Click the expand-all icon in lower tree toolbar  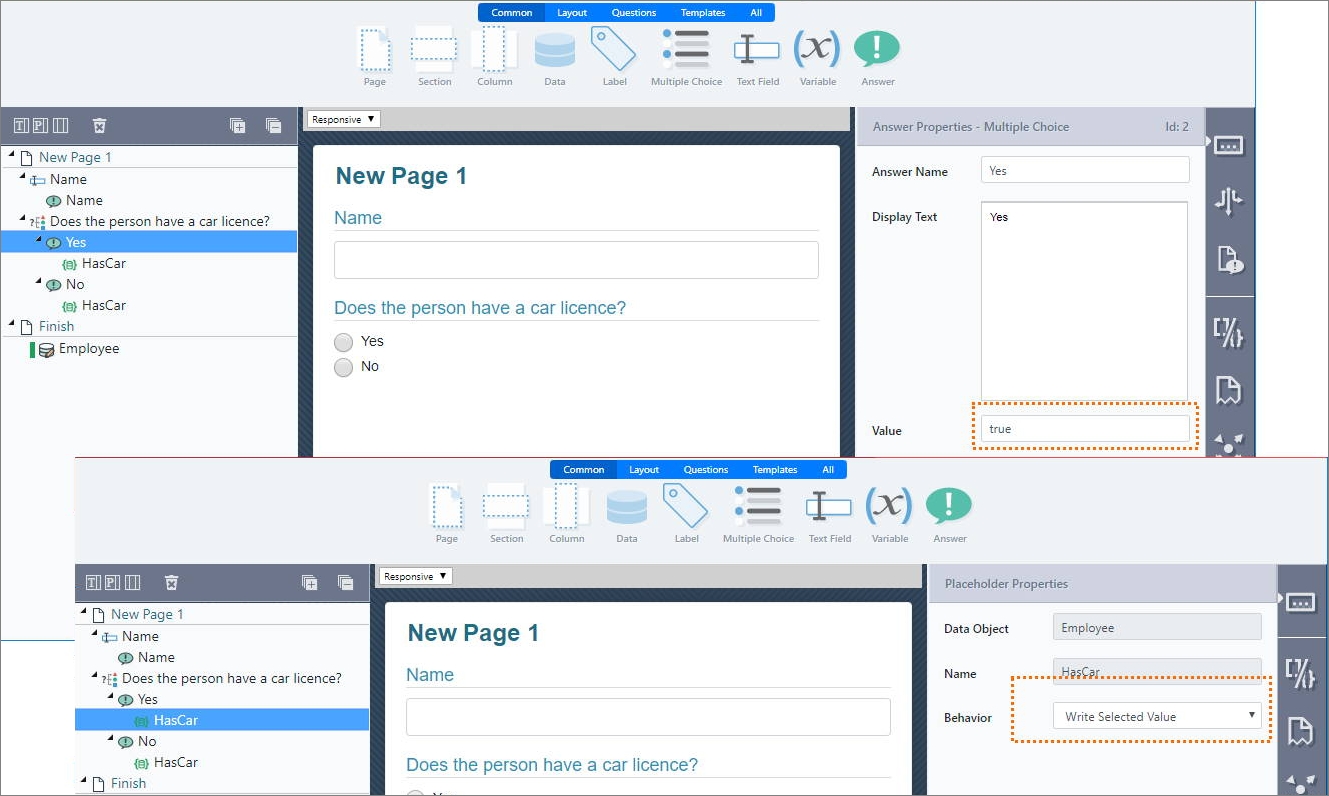tap(309, 582)
